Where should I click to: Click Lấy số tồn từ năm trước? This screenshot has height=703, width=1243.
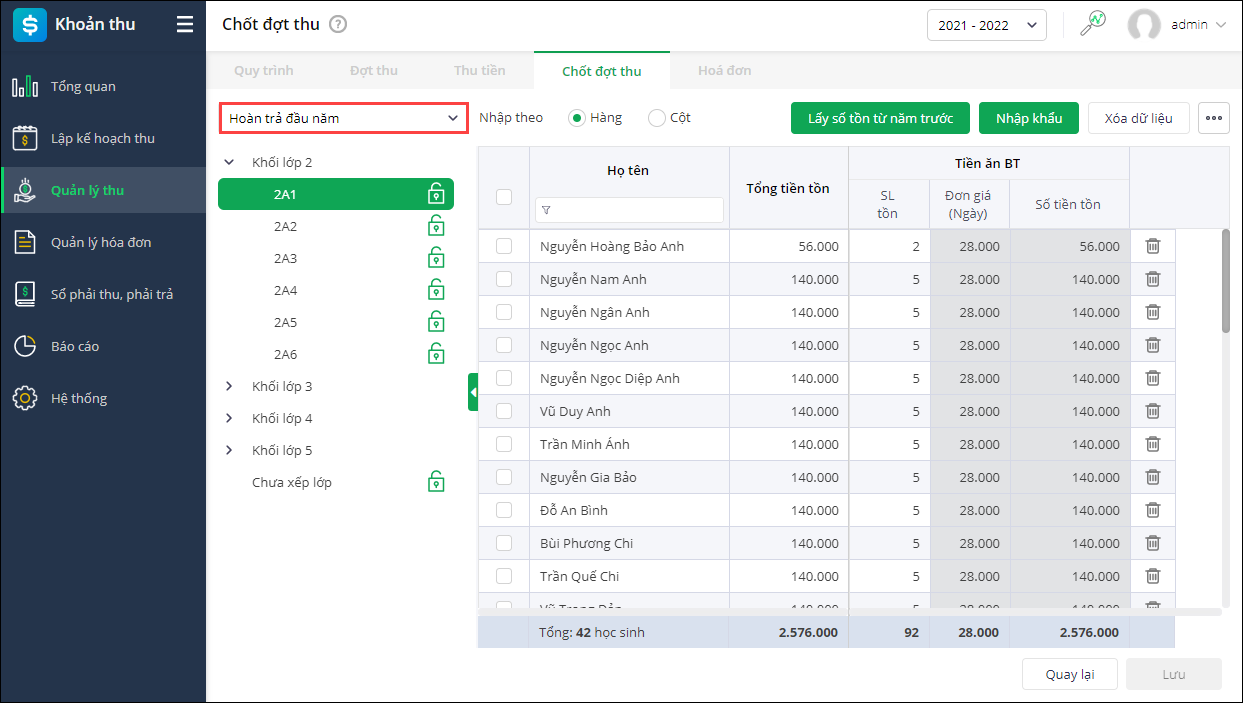pyautogui.click(x=880, y=118)
